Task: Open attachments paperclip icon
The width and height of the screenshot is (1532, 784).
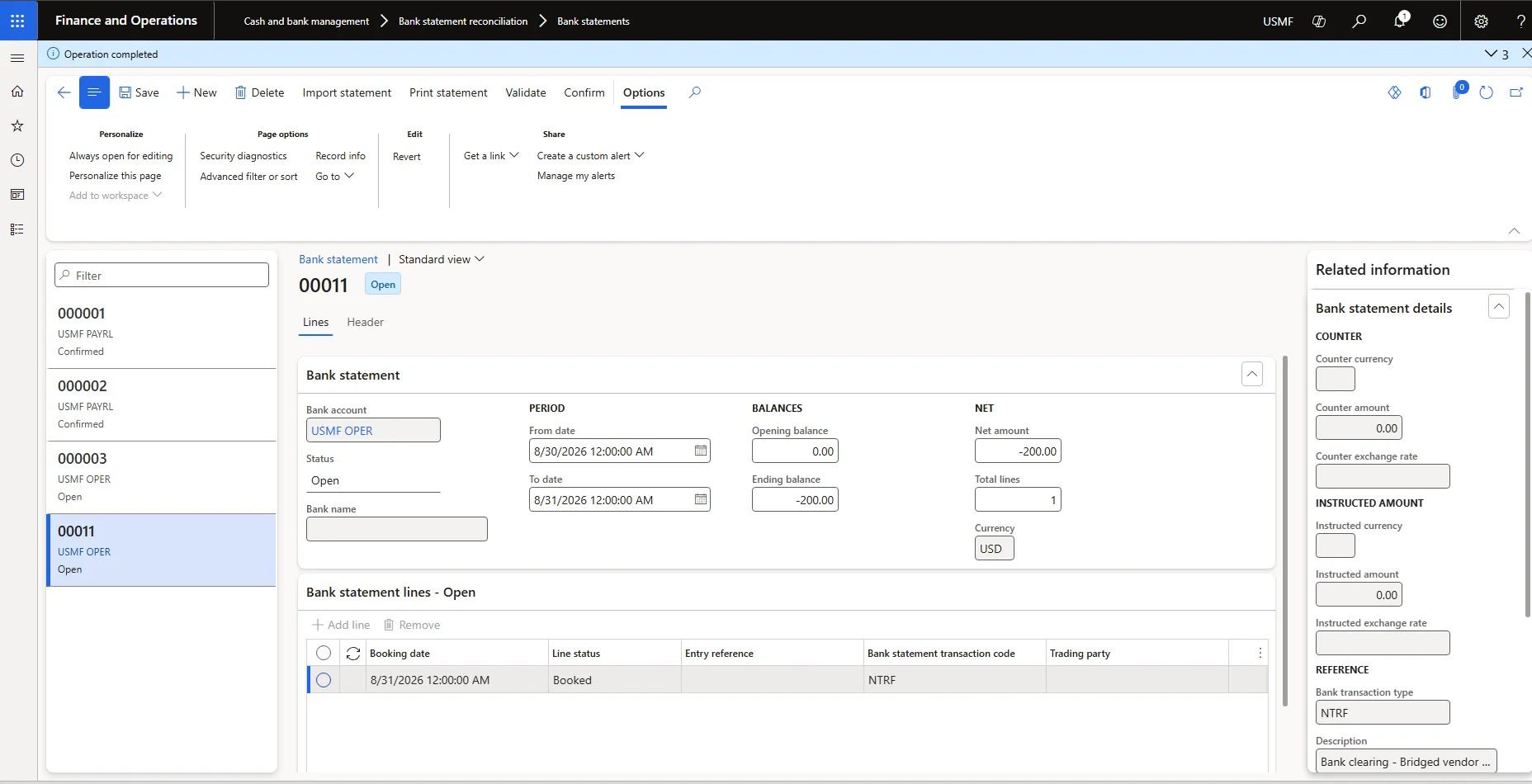Action: point(1458,92)
